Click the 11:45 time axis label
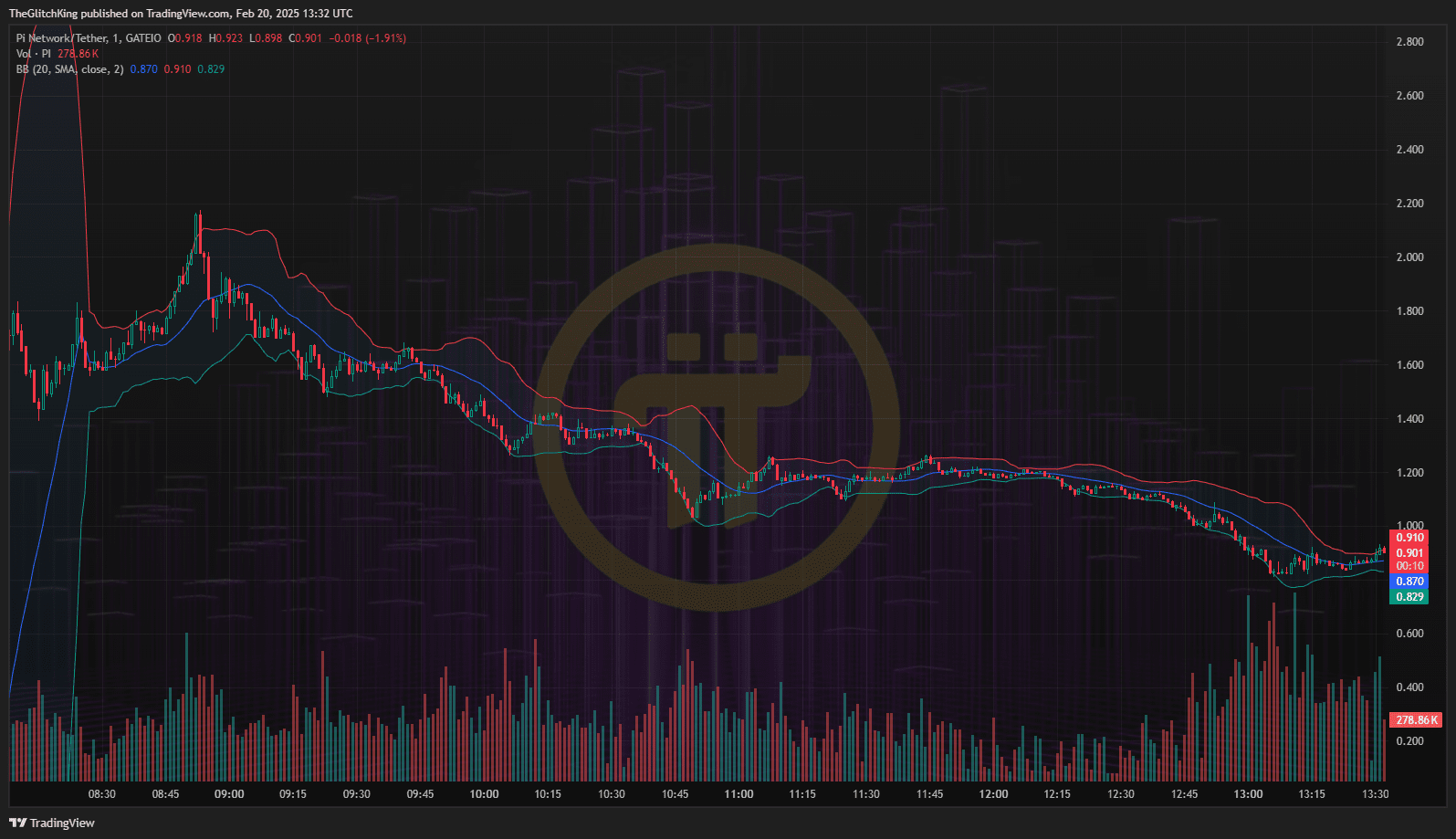This screenshot has height=839, width=1456. [x=930, y=794]
